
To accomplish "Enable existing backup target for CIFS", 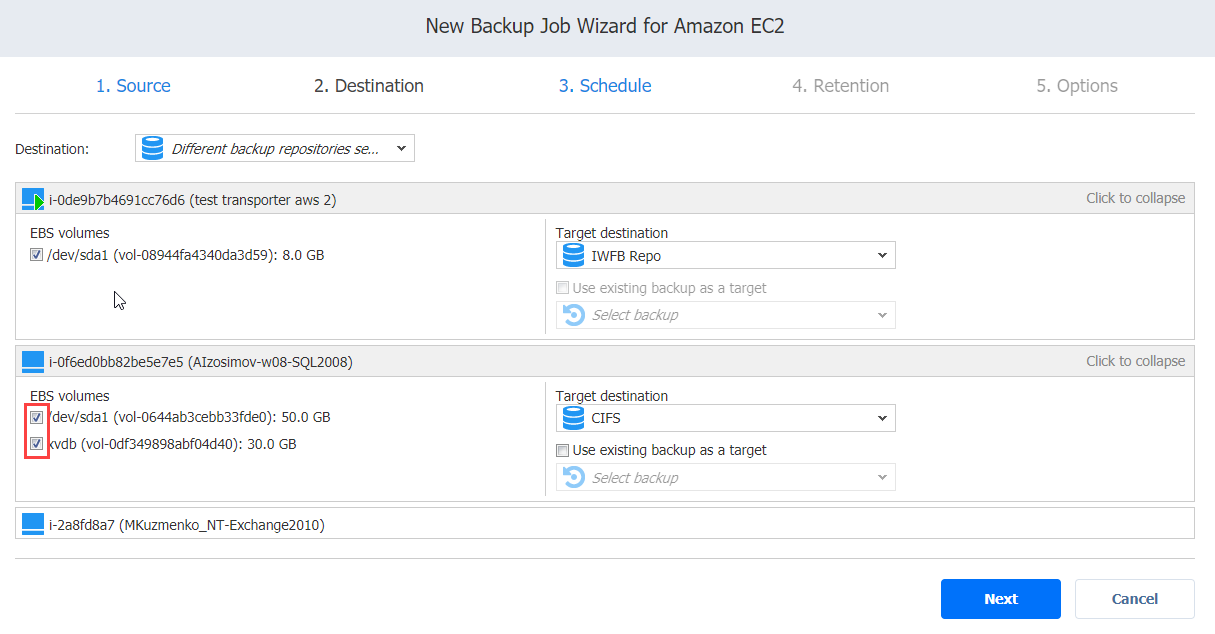I will [563, 450].
